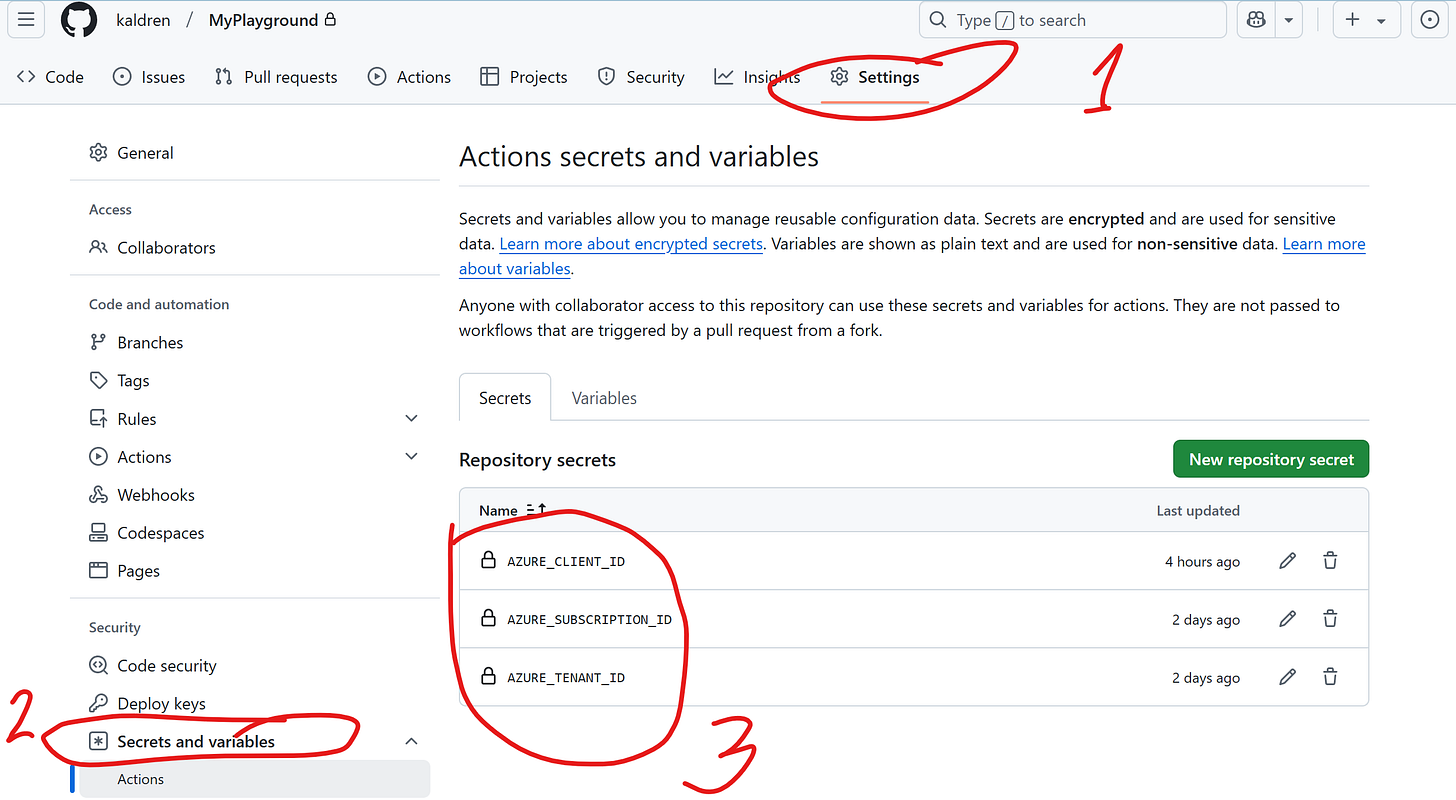
Task: Edit the AZURE_SUBSCRIPTION_ID secret
Action: click(1288, 619)
